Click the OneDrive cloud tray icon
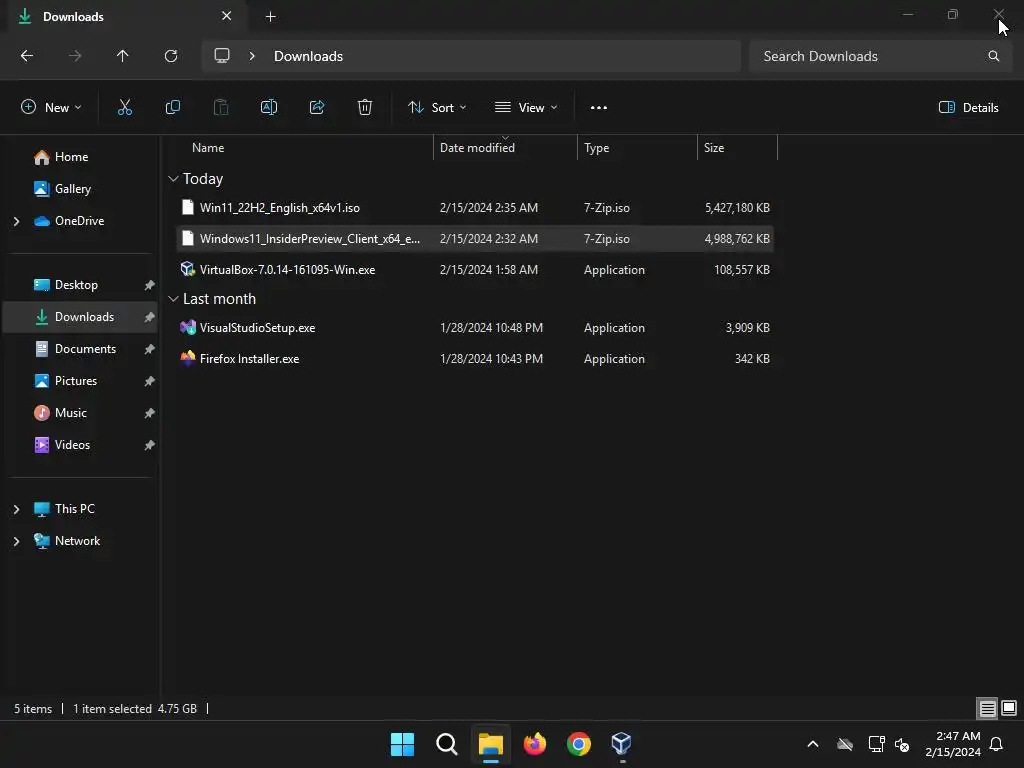Screen dimensions: 1024x768 click(844, 744)
